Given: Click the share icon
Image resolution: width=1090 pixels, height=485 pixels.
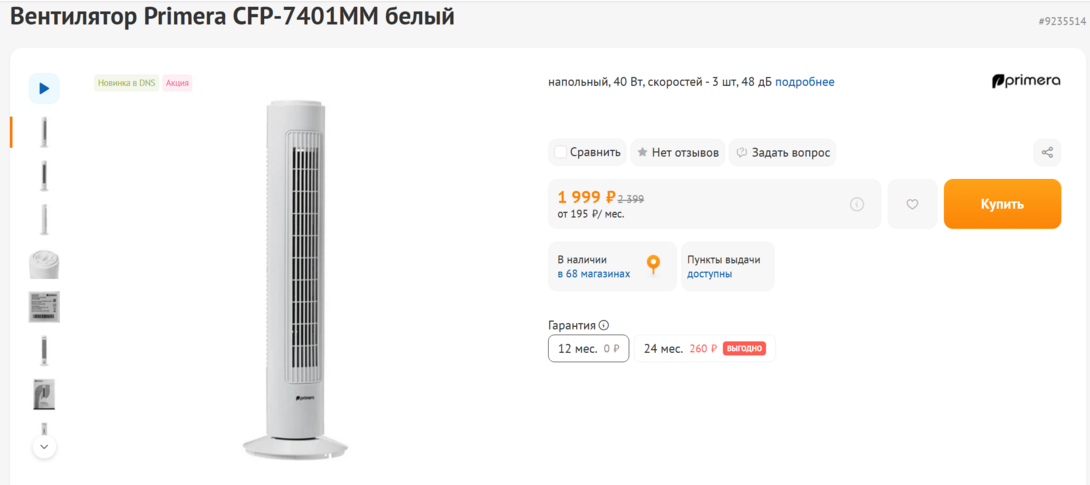Looking at the screenshot, I should pyautogui.click(x=1047, y=153).
